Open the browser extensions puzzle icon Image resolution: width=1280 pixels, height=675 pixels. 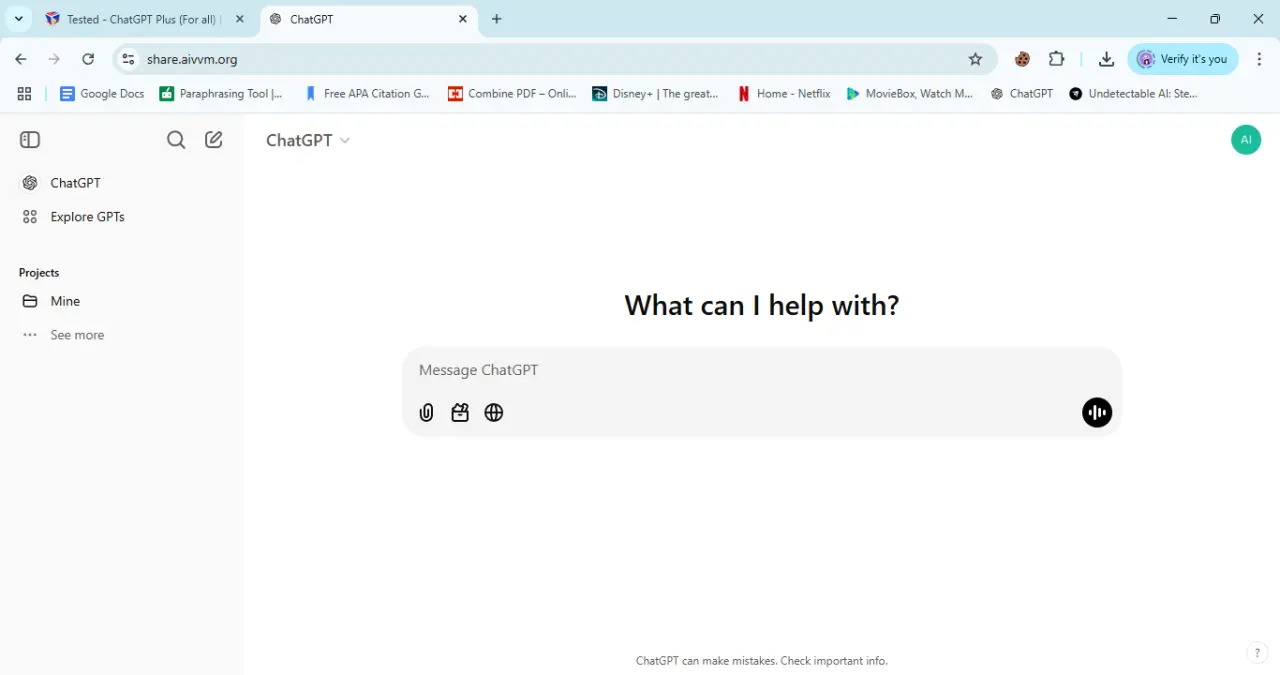click(x=1057, y=59)
